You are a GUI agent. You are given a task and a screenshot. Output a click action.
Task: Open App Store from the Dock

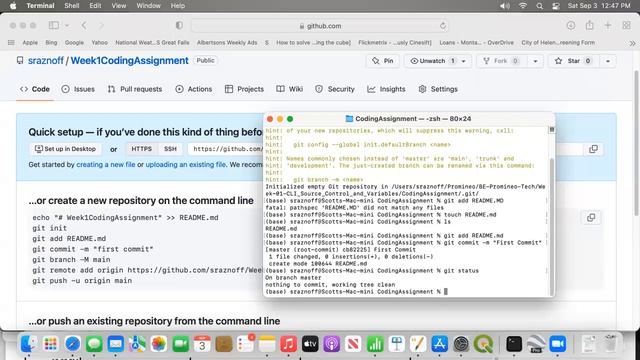(x=440, y=344)
